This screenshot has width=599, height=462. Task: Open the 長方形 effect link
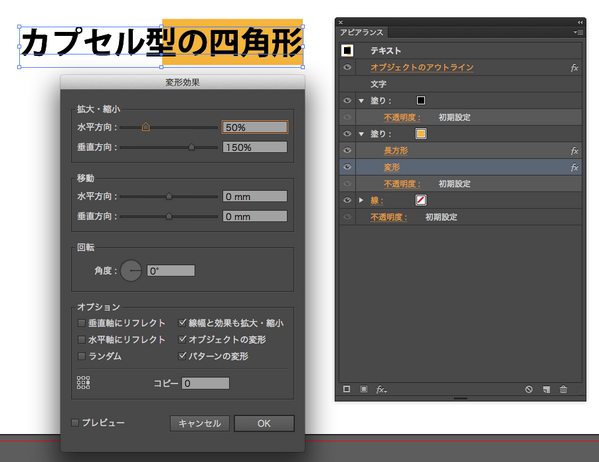pyautogui.click(x=396, y=151)
